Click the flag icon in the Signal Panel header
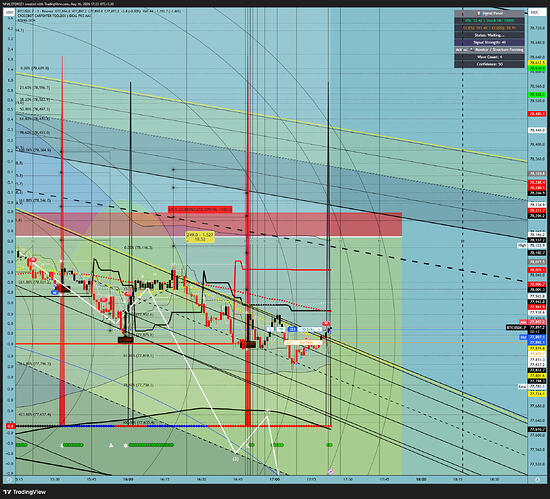This screenshot has width=550, height=499. pos(478,13)
